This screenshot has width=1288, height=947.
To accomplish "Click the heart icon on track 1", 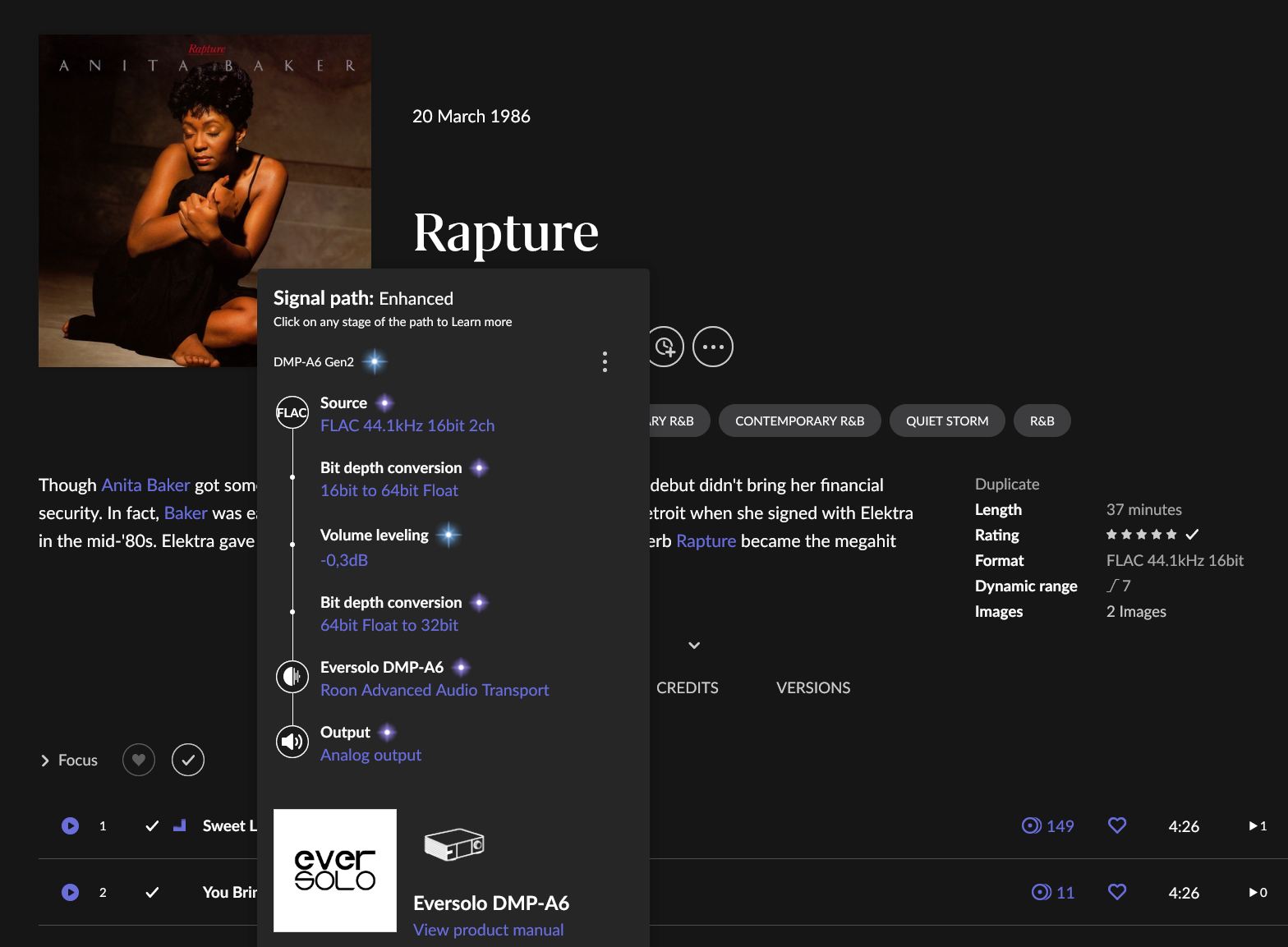I will tap(1116, 825).
